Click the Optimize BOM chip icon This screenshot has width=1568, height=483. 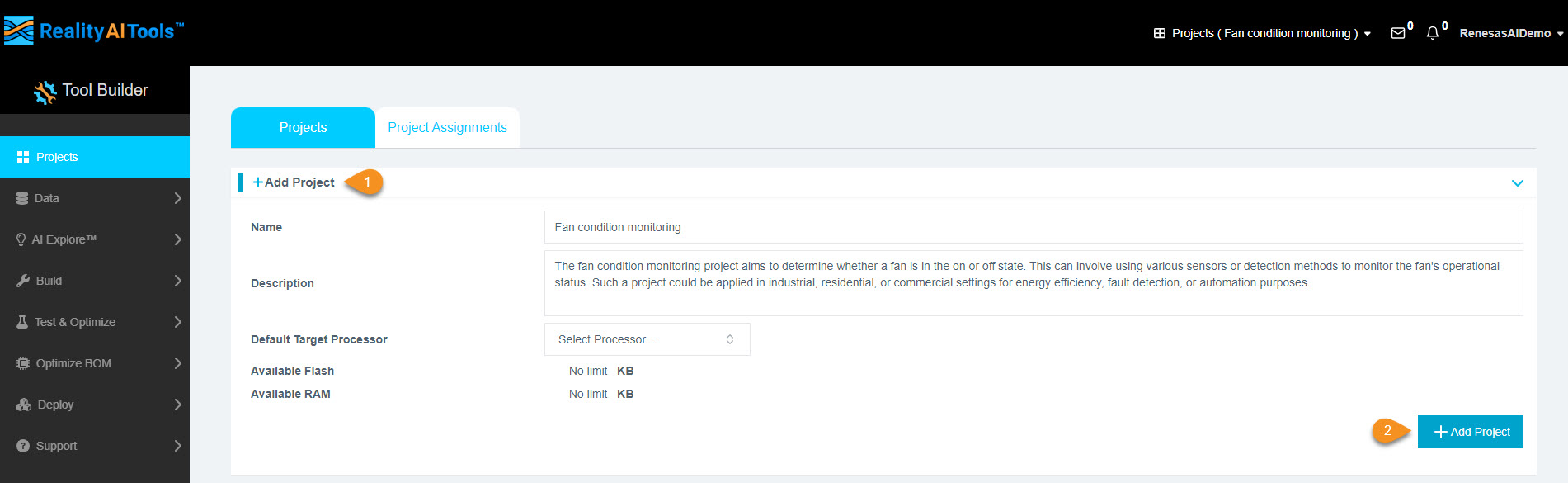[23, 363]
